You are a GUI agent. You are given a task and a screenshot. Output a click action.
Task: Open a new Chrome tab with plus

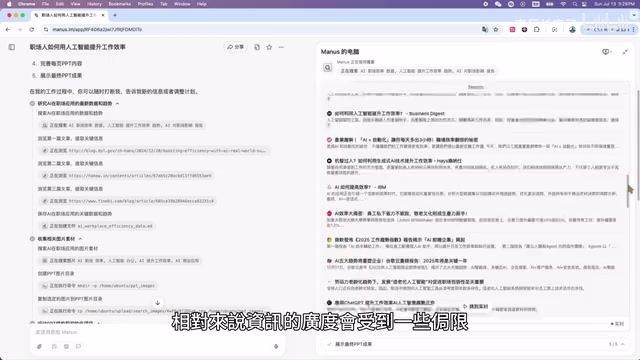coord(115,15)
